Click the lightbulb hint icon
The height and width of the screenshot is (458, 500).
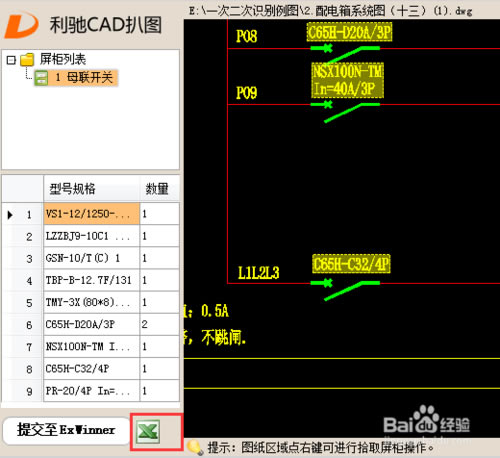(195, 448)
